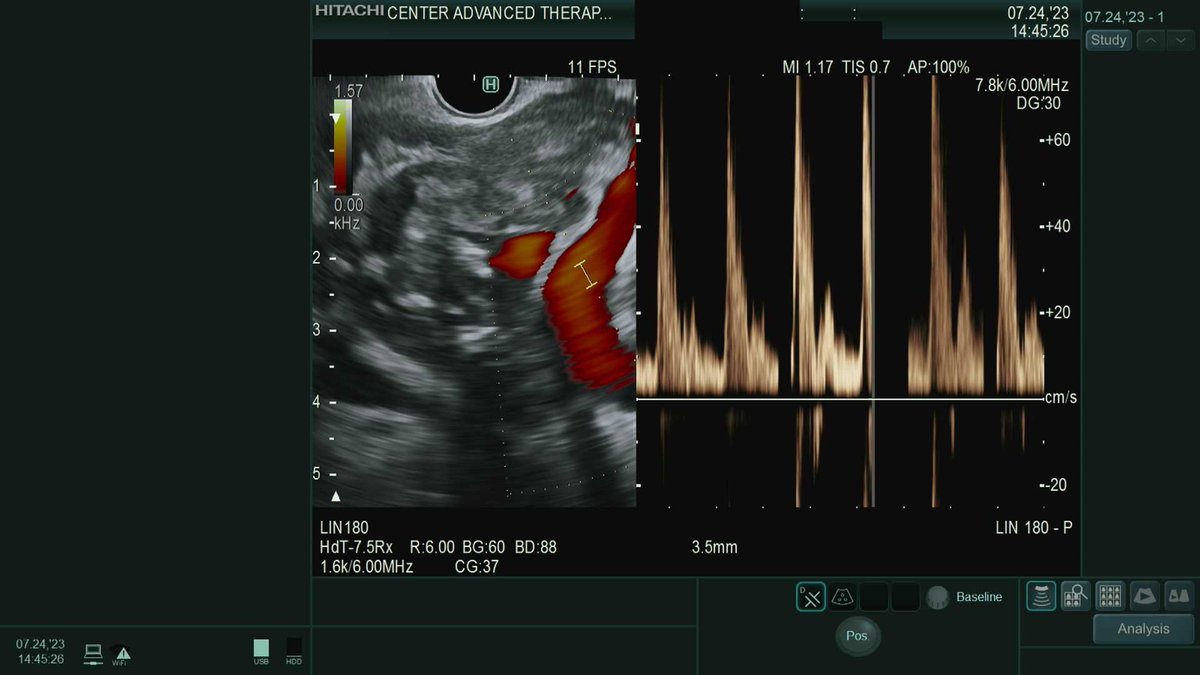The width and height of the screenshot is (1200, 675).
Task: Click the 'R:6.00' range value
Action: [432, 547]
